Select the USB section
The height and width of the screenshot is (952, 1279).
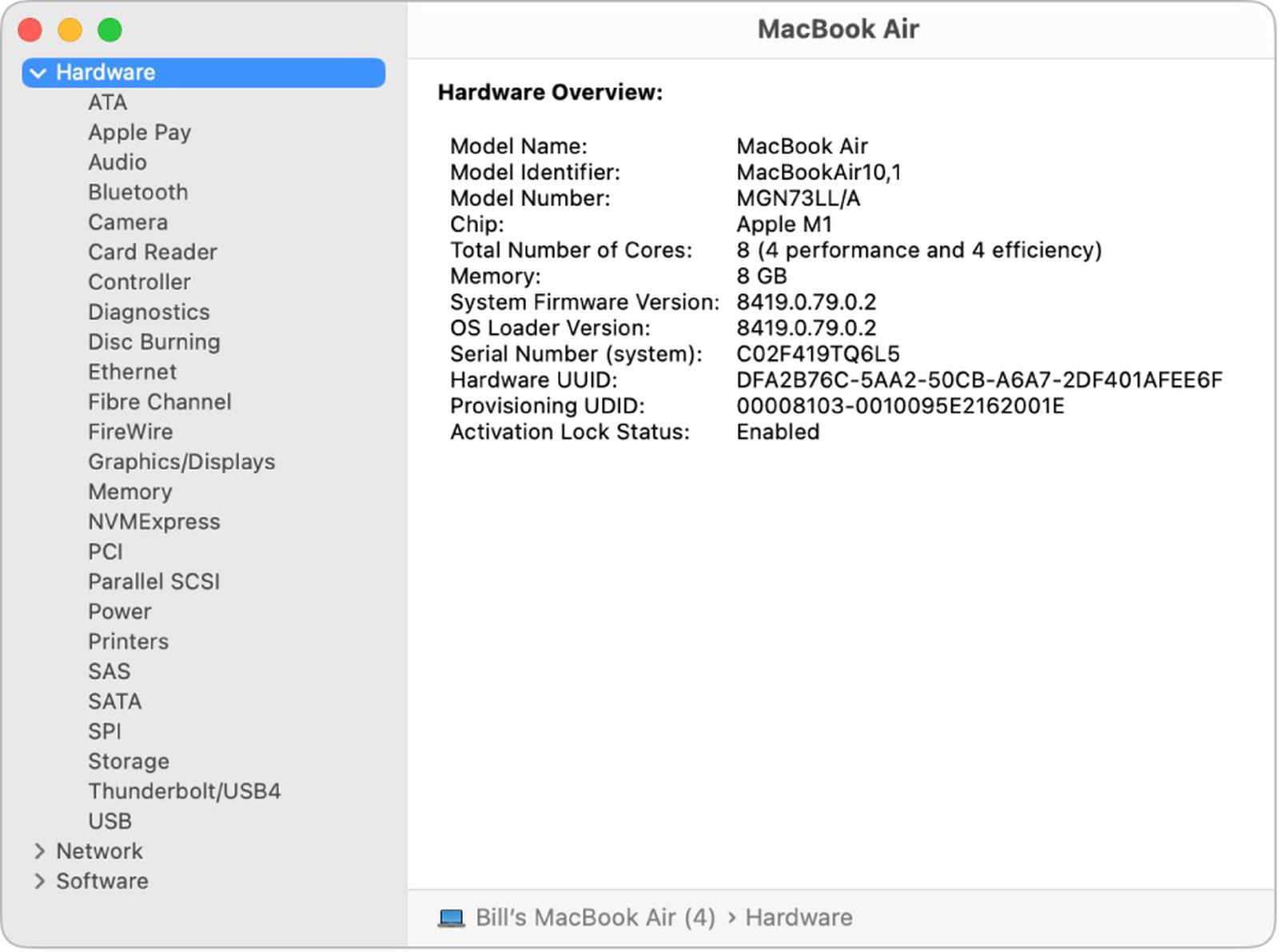click(x=110, y=821)
